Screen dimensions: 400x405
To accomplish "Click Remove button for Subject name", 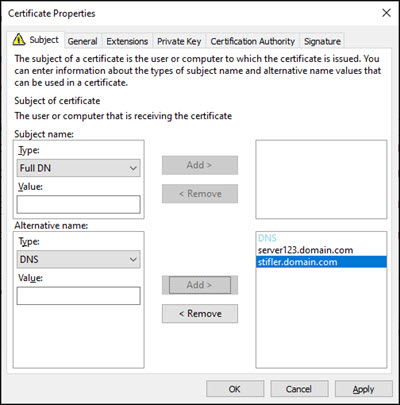I will click(x=200, y=194).
